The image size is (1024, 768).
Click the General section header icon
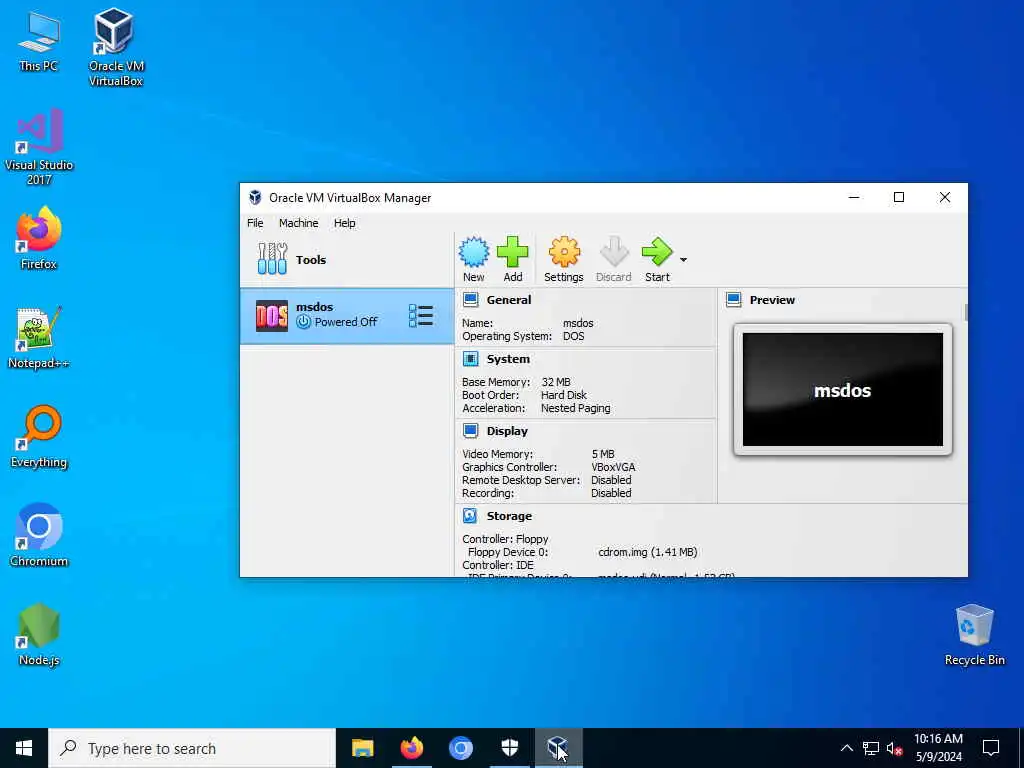pyautogui.click(x=470, y=300)
